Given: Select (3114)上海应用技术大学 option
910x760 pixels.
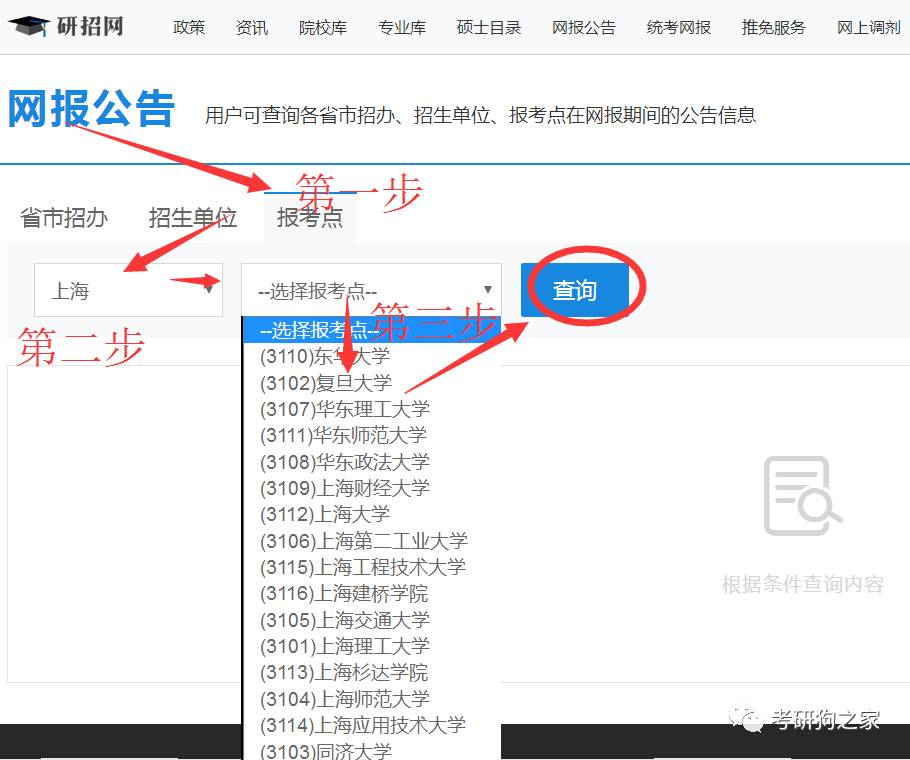Looking at the screenshot, I should pos(371,725).
